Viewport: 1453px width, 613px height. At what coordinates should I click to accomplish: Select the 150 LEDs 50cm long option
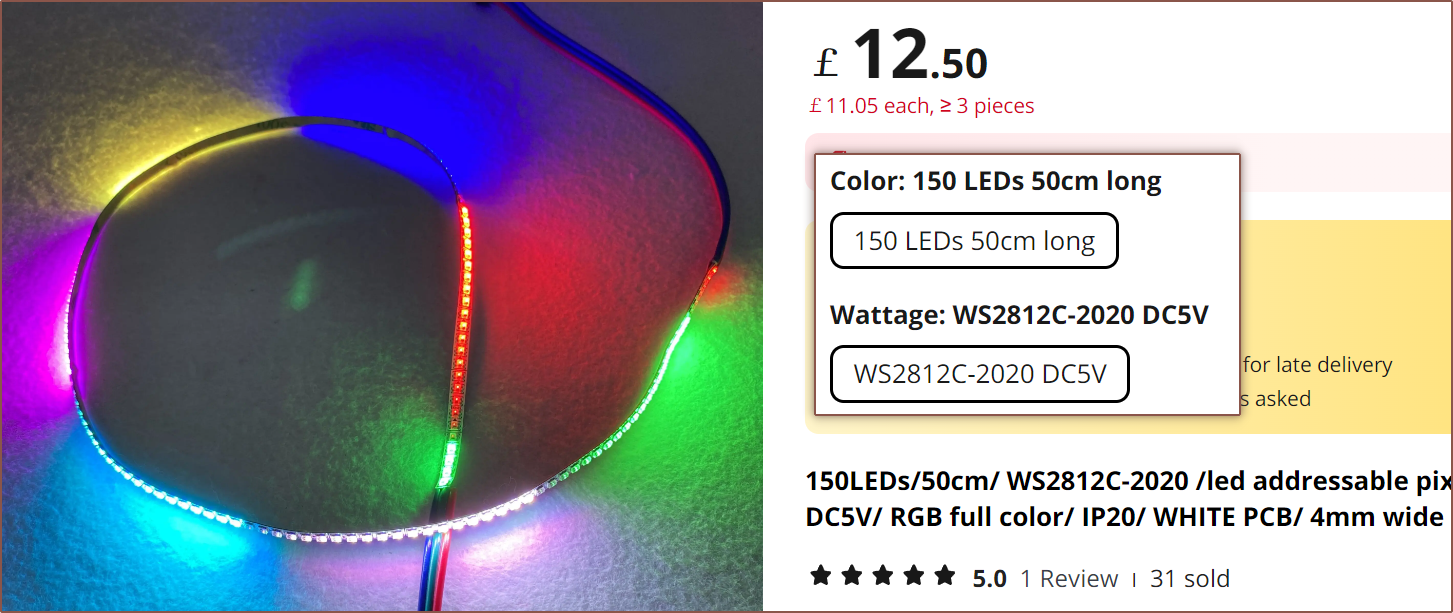(x=974, y=241)
